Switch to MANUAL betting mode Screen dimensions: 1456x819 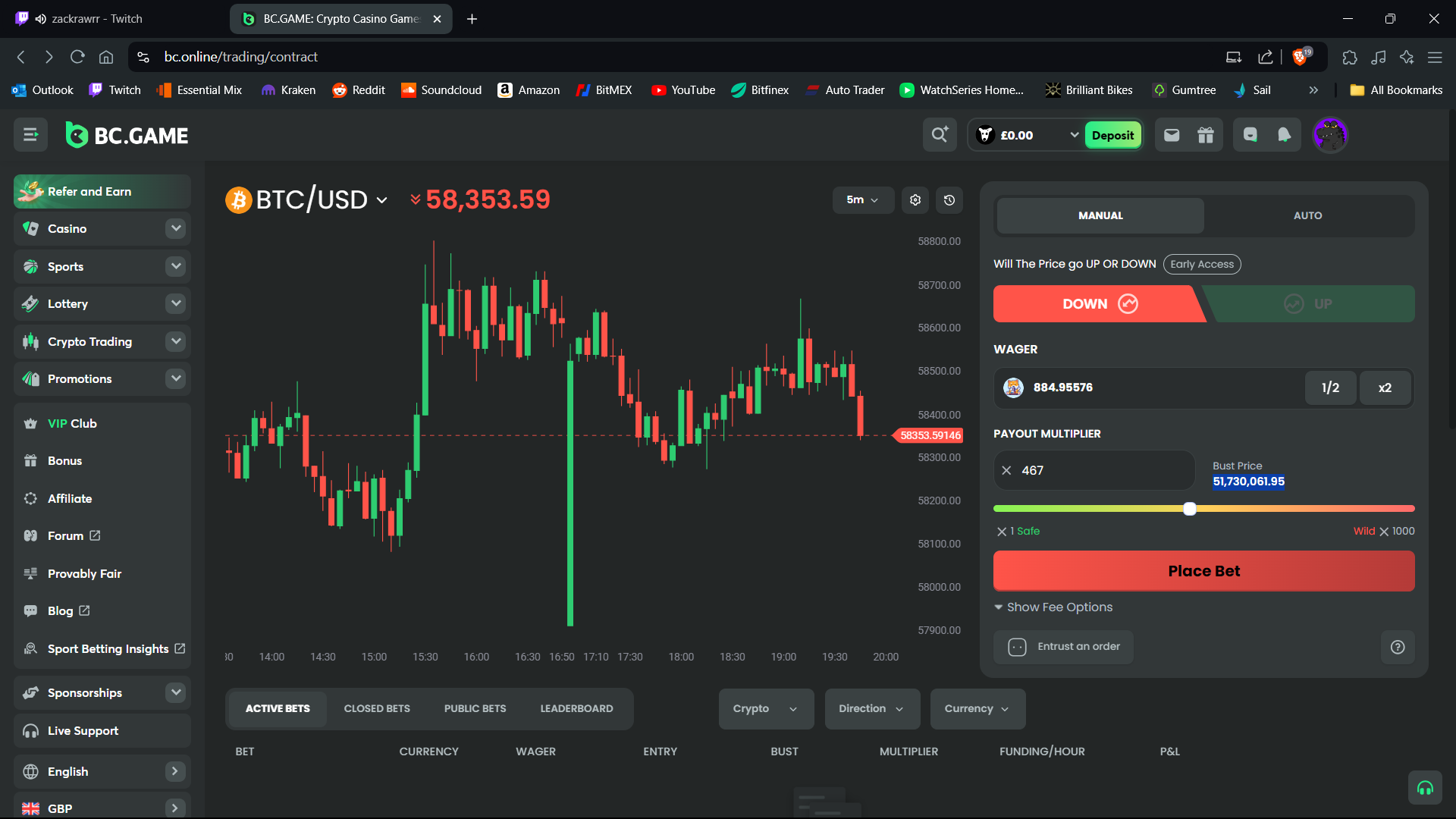point(1100,215)
